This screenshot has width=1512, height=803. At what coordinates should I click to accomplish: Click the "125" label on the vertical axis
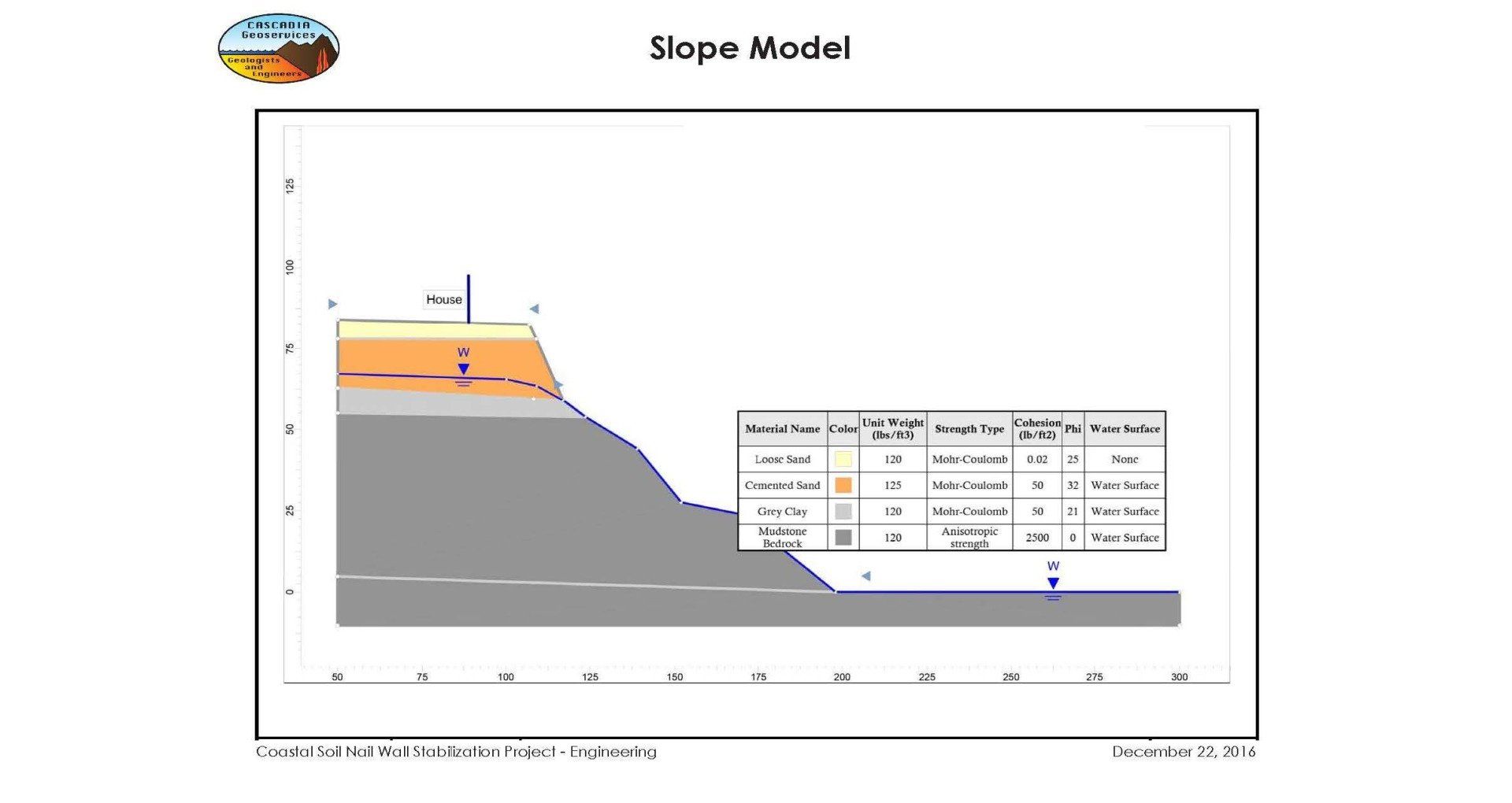click(290, 187)
